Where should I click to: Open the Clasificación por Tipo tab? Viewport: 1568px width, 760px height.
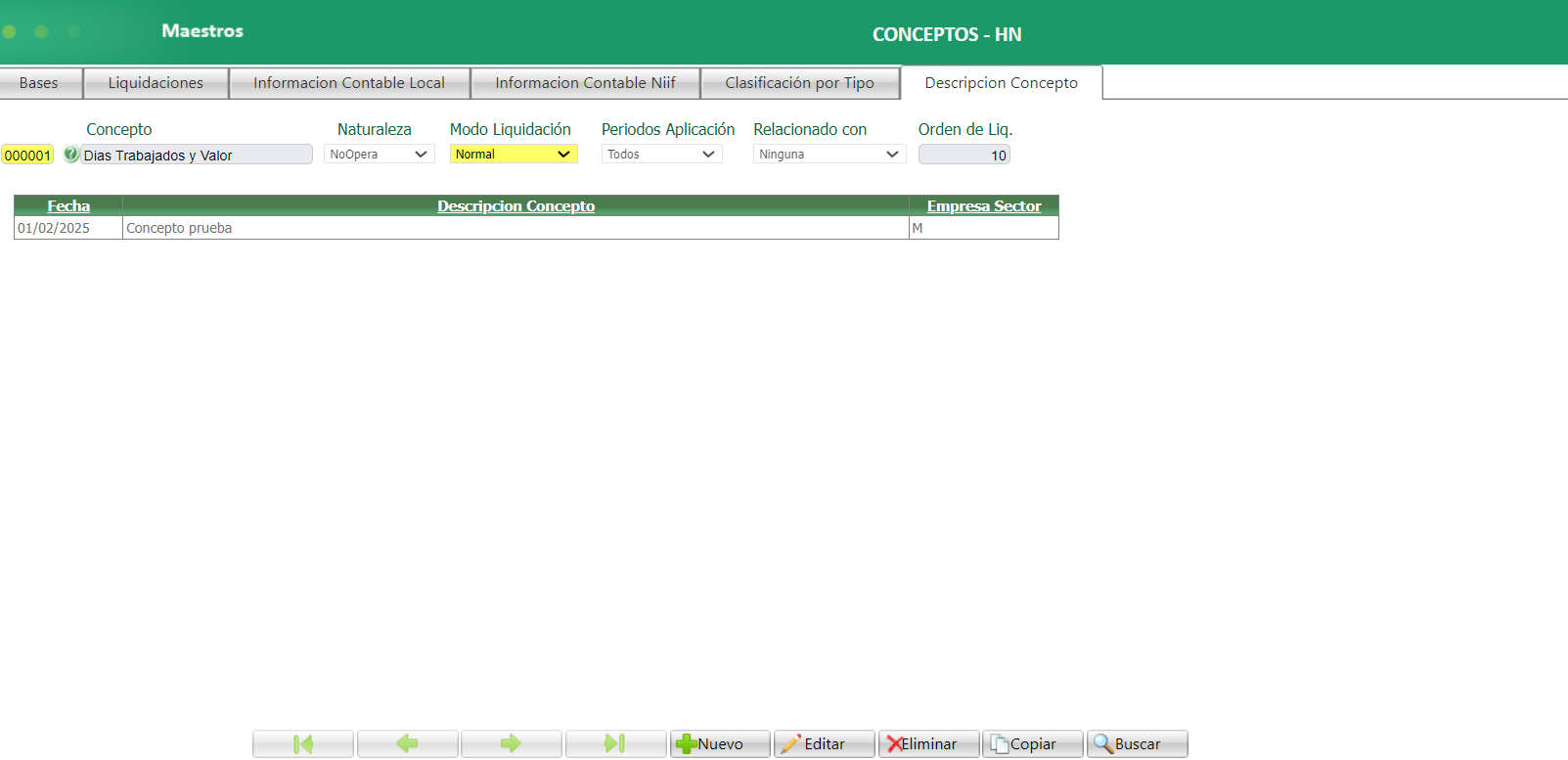(x=799, y=83)
